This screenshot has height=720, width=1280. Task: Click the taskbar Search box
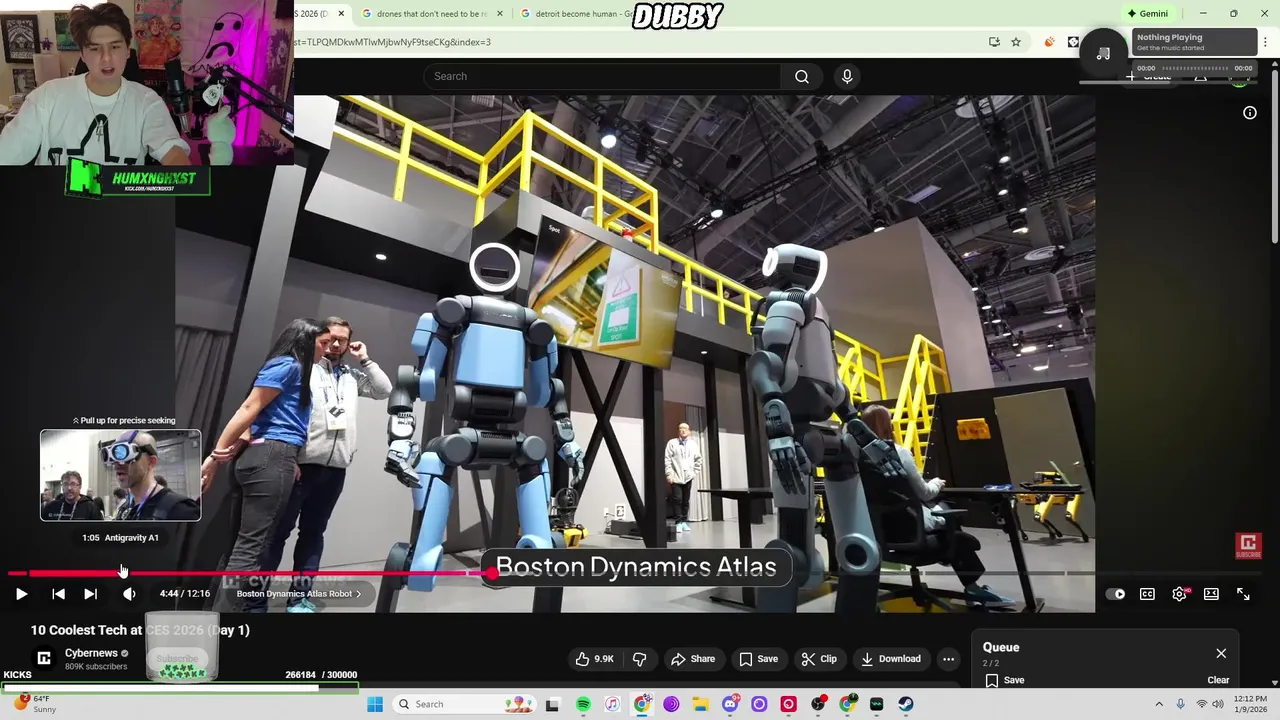click(465, 704)
